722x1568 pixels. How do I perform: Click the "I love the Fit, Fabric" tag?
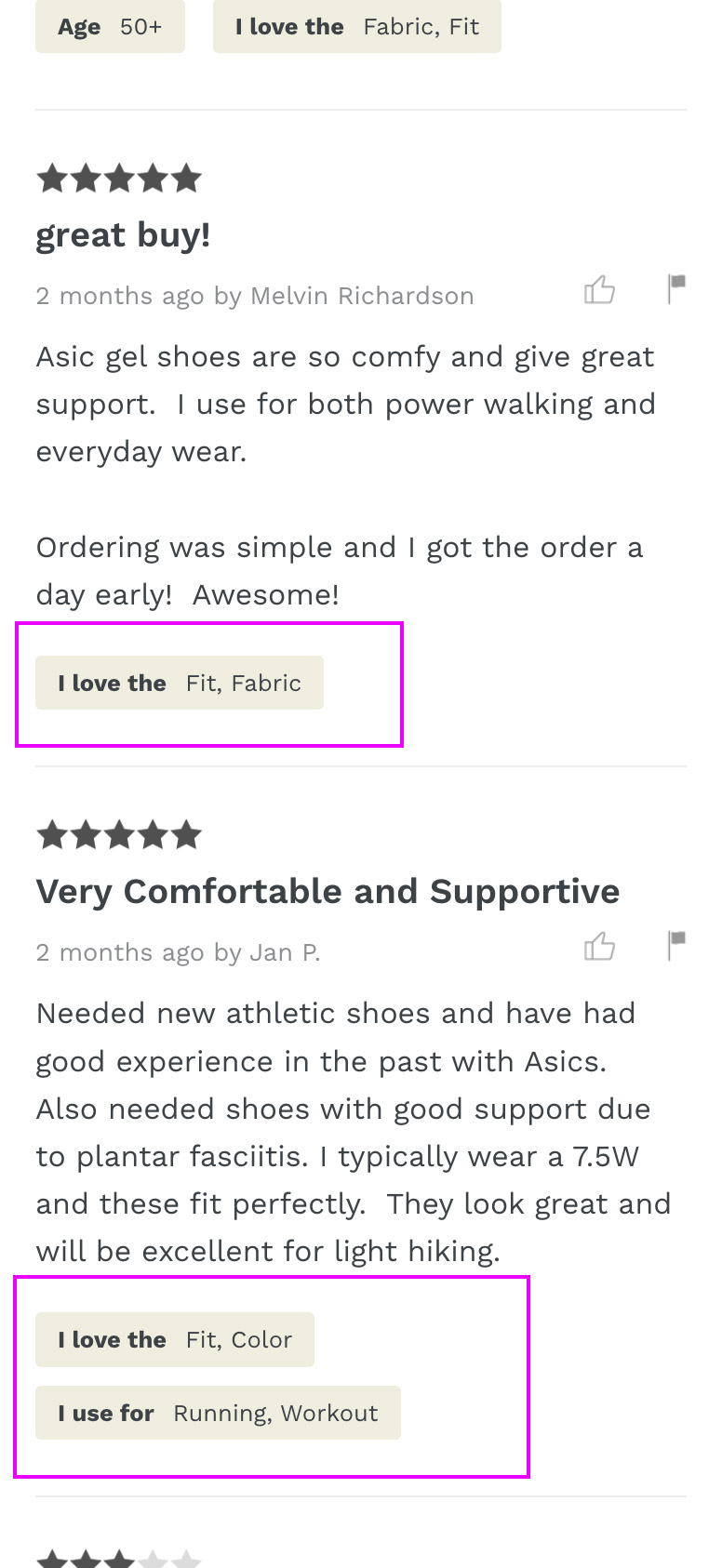180,684
